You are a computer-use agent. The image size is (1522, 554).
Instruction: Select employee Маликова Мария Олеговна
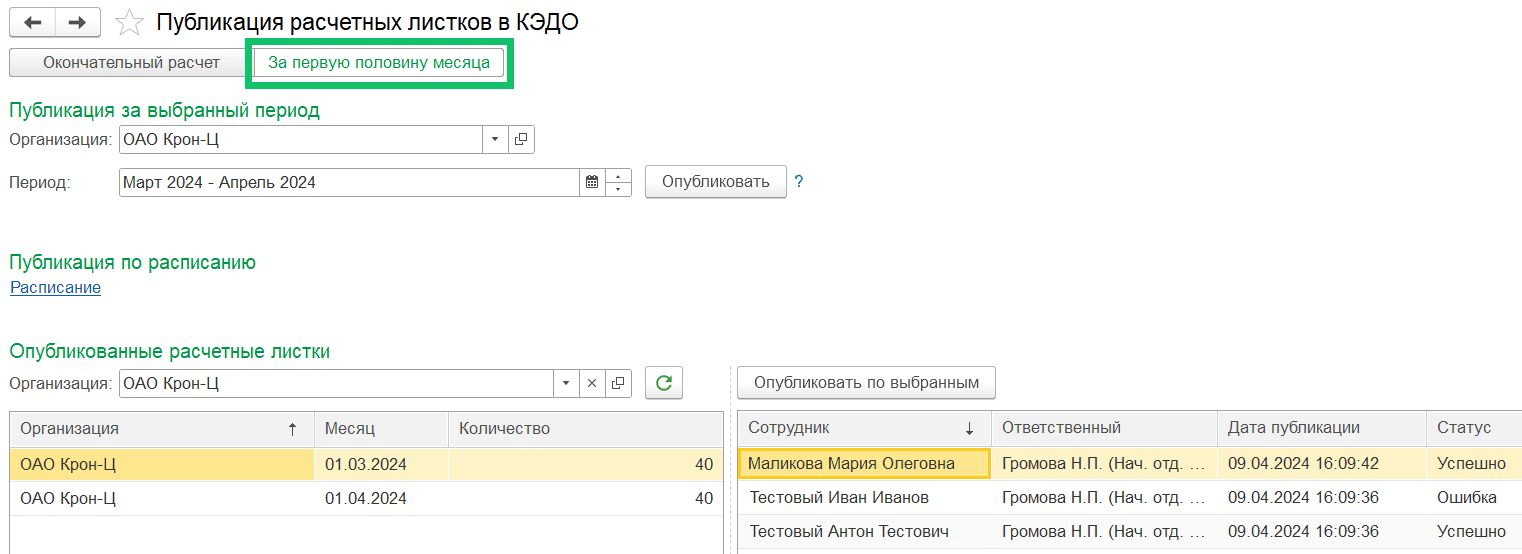864,464
